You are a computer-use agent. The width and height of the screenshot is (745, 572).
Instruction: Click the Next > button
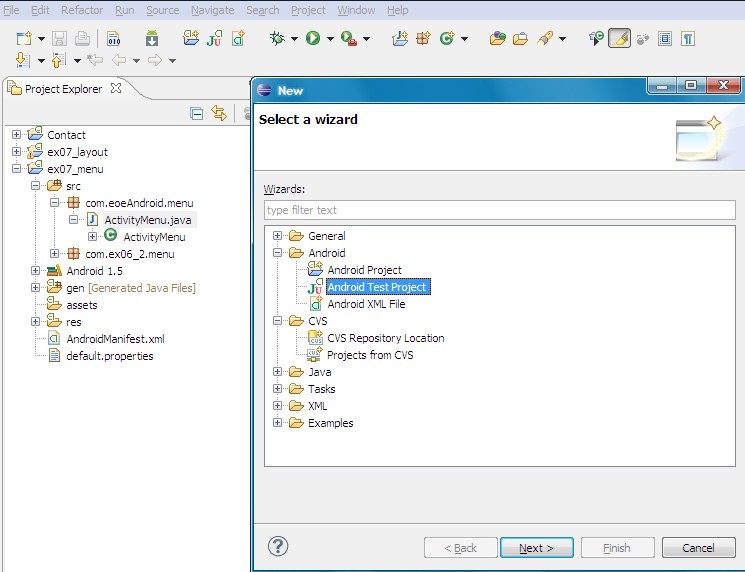(537, 548)
